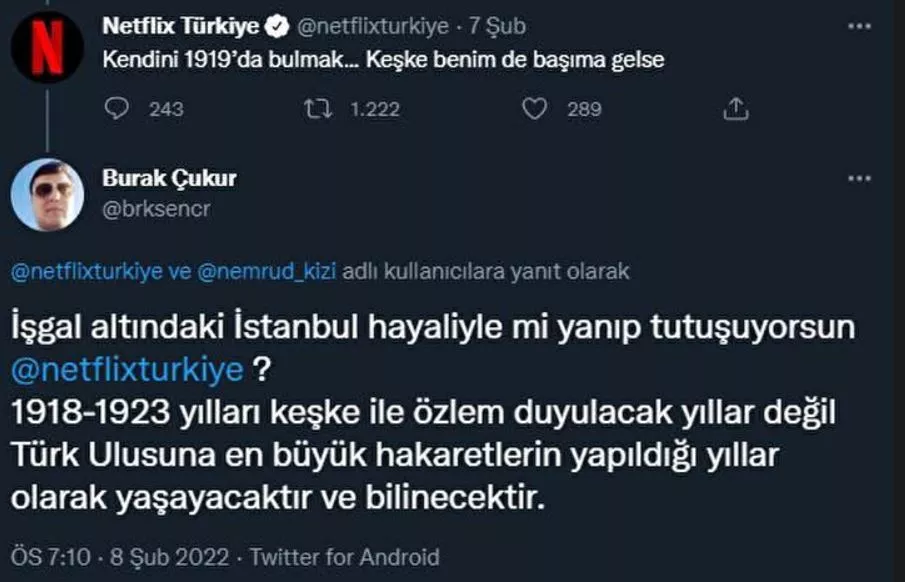
Task: Click the Burak Çukur display name
Action: pos(169,179)
